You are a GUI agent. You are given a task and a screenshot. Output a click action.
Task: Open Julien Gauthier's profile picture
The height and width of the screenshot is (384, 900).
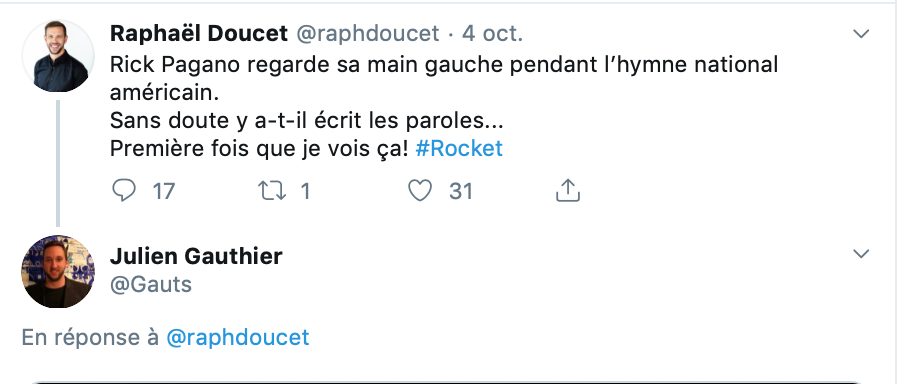point(58,271)
